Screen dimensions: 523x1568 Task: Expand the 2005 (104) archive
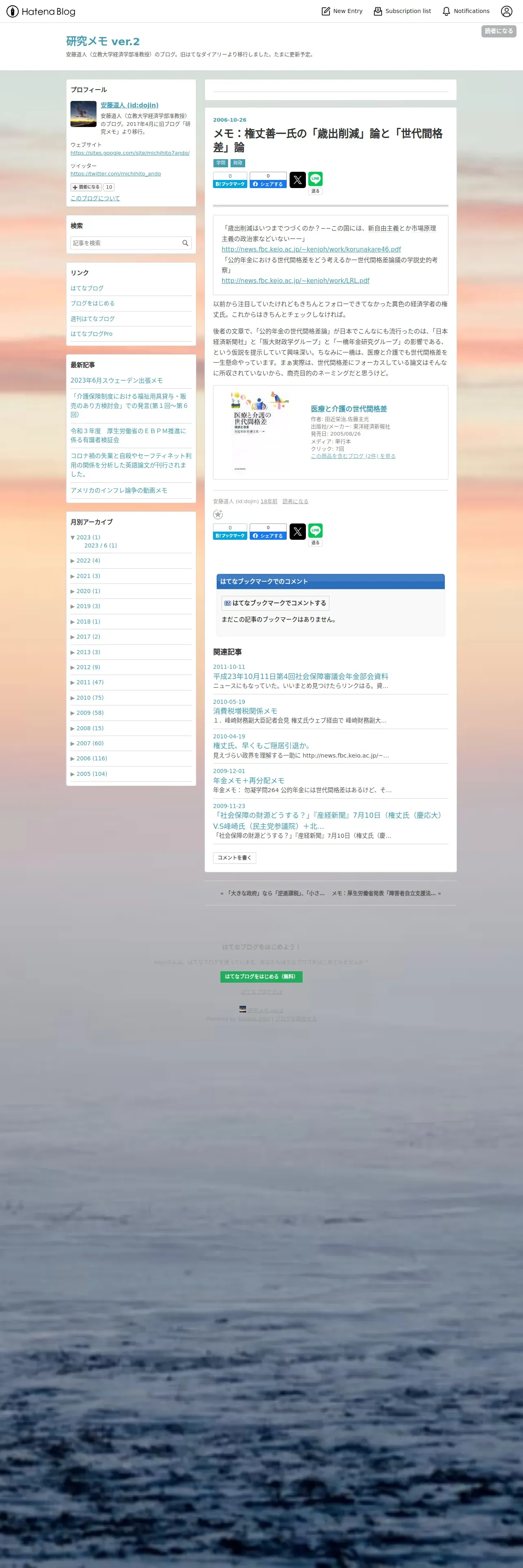73,774
